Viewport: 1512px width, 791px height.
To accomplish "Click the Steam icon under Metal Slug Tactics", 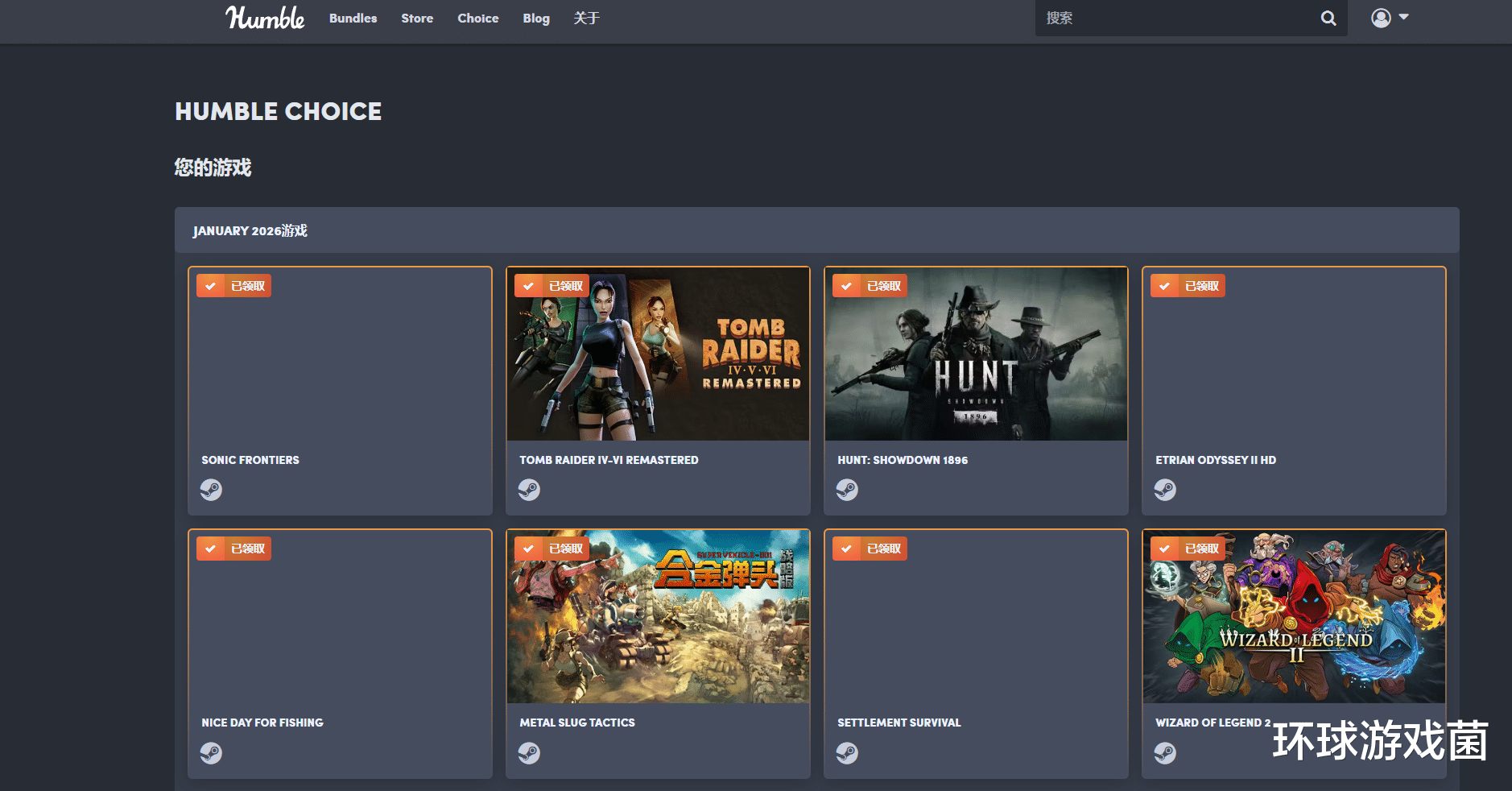I will 529,753.
